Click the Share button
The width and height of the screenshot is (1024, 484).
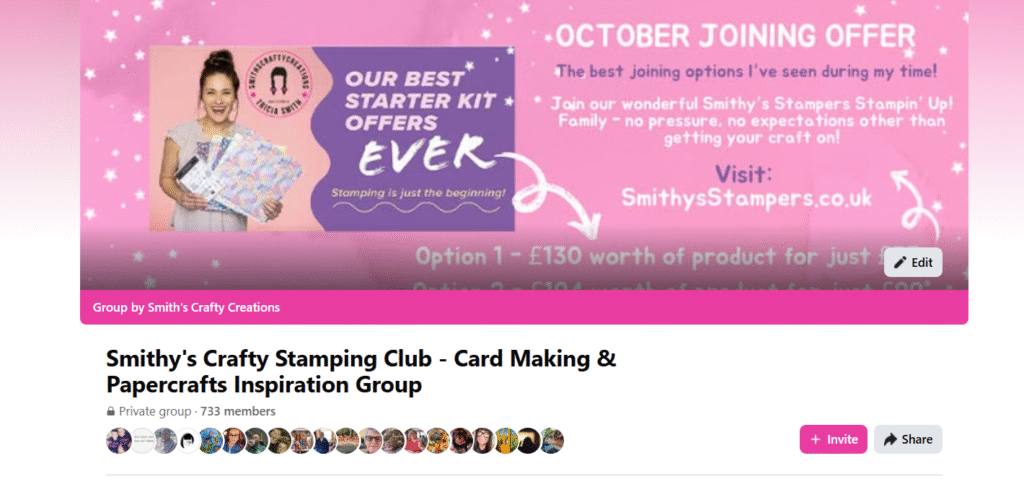908,440
